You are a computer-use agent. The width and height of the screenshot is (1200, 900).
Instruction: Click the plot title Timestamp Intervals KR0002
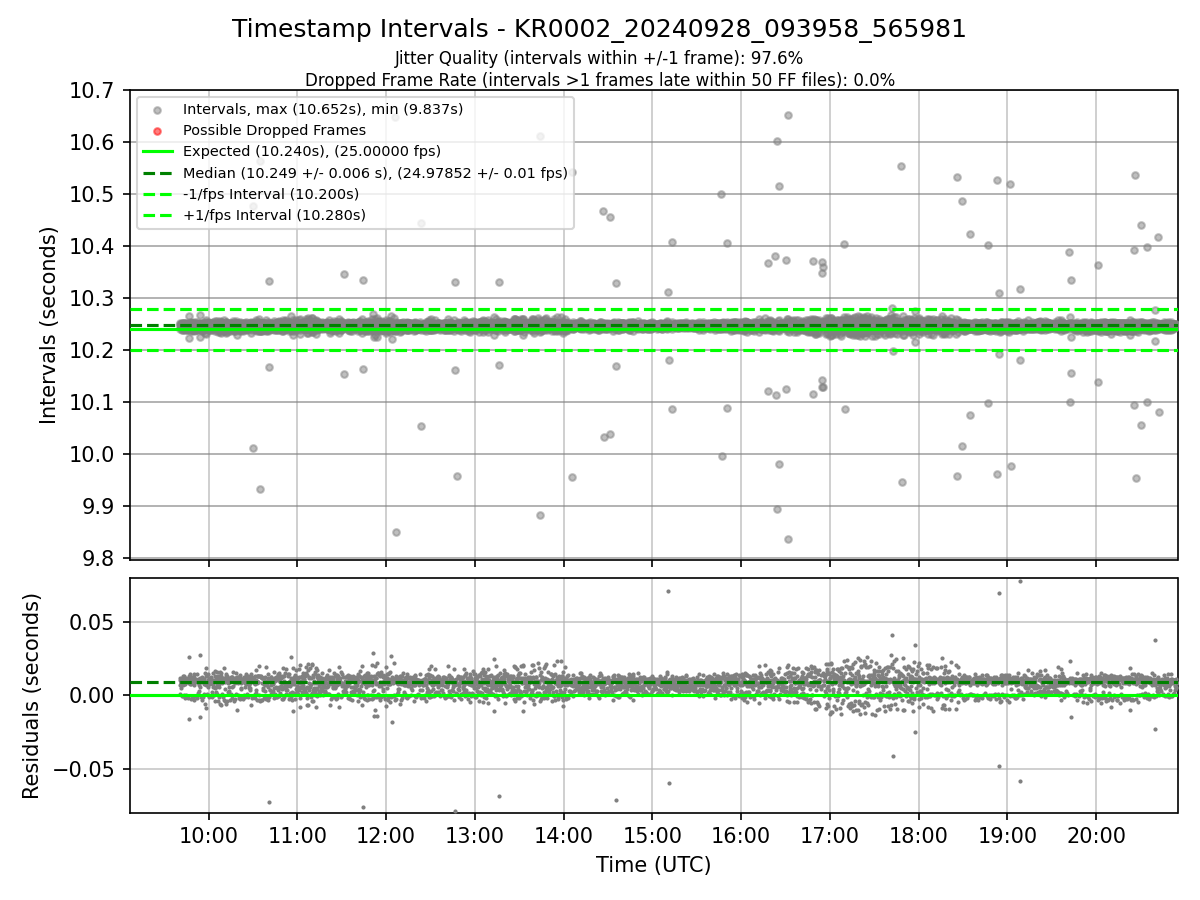coord(599,29)
